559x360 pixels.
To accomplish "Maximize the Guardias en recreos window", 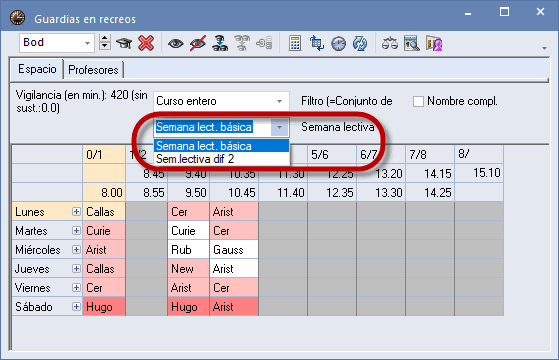I will point(504,12).
